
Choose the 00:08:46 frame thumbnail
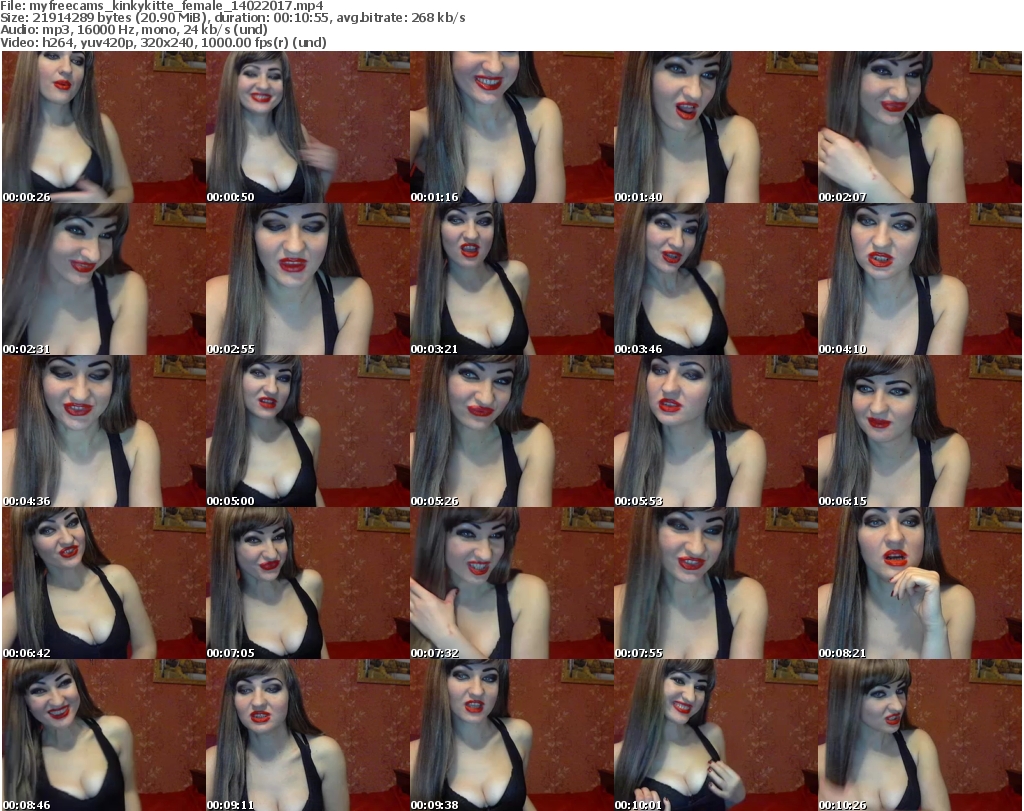pos(104,735)
